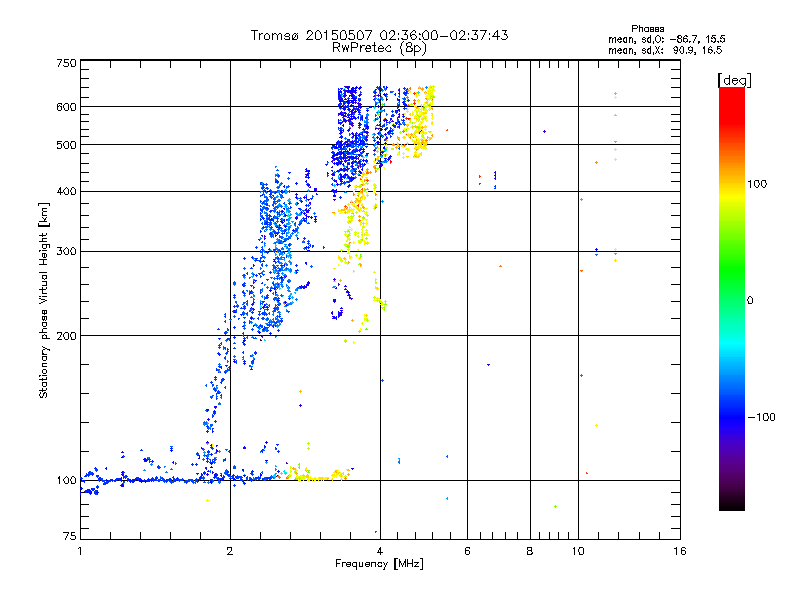Click the x-axis '10' tick label
This screenshot has height=600, width=800.
pyautogui.click(x=578, y=551)
